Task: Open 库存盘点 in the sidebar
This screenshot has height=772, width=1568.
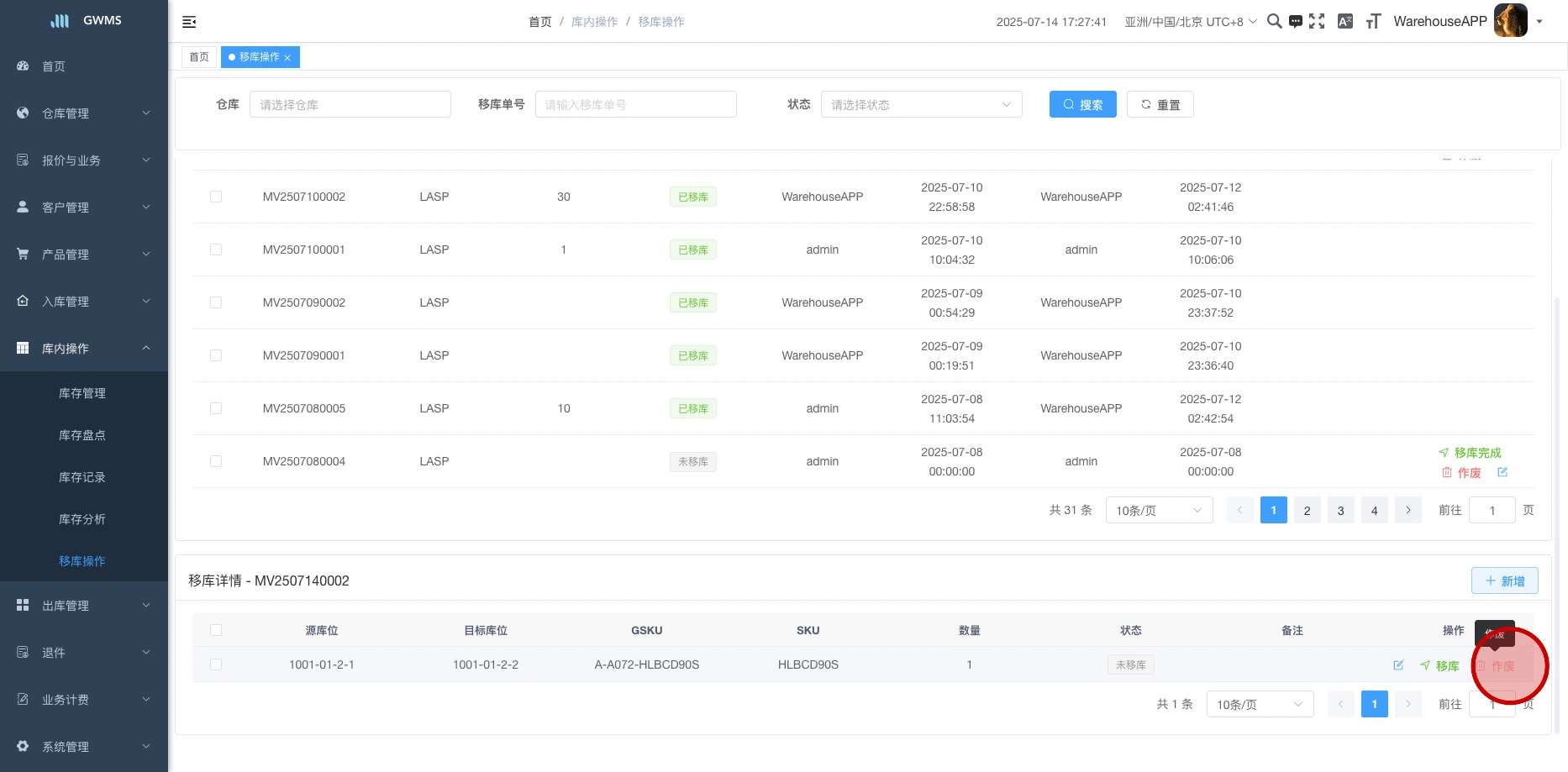Action: tap(82, 435)
